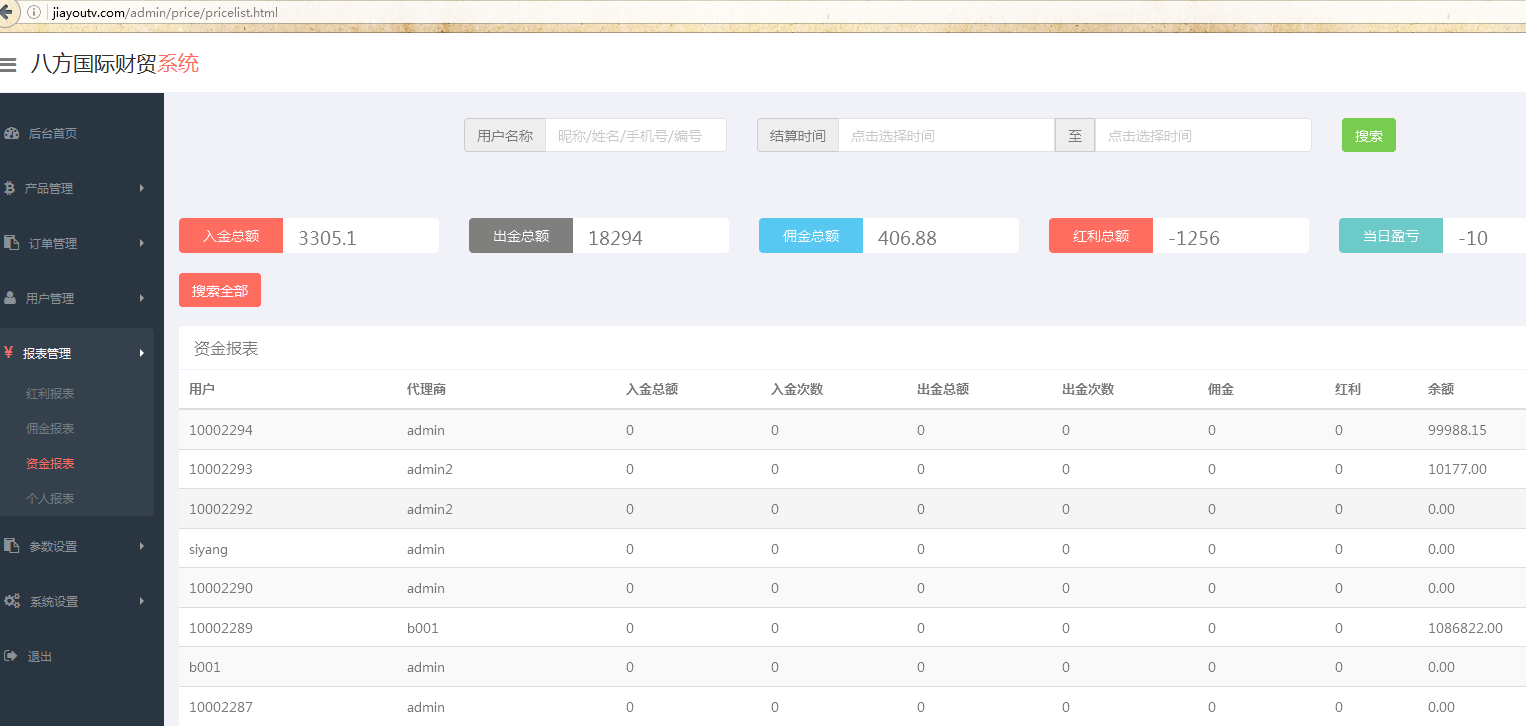
Task: Click the user icon beside 用户管理
Action: (x=10, y=298)
